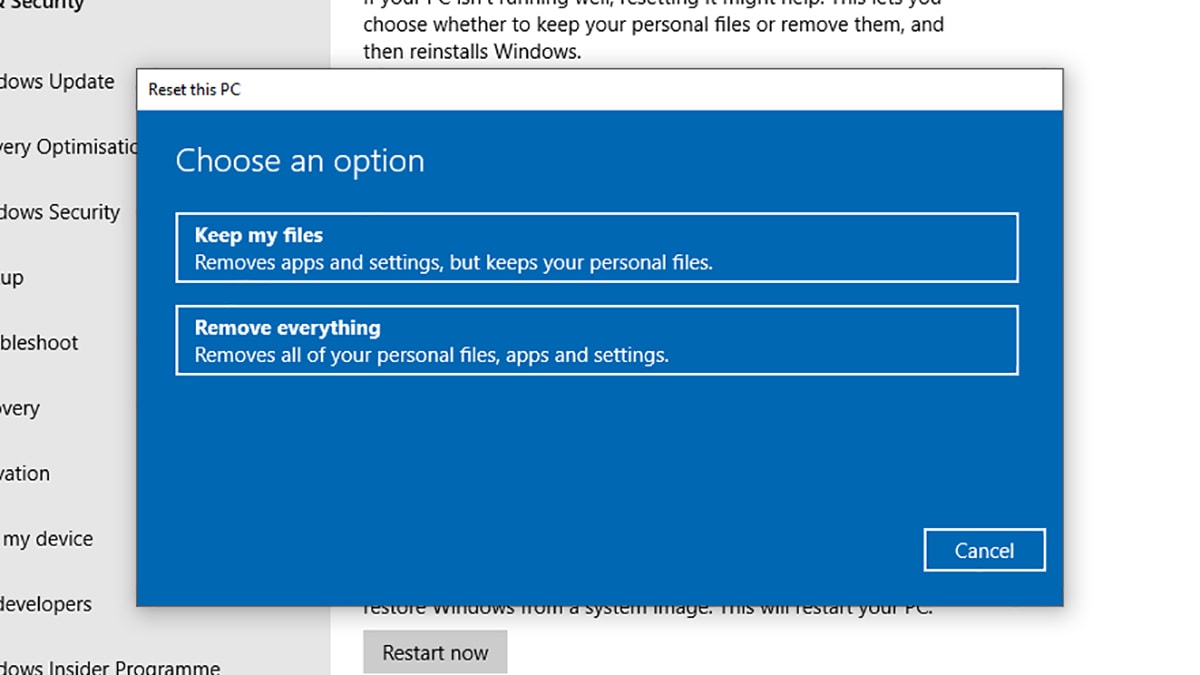Select Recovery in the sidebar

coord(20,409)
